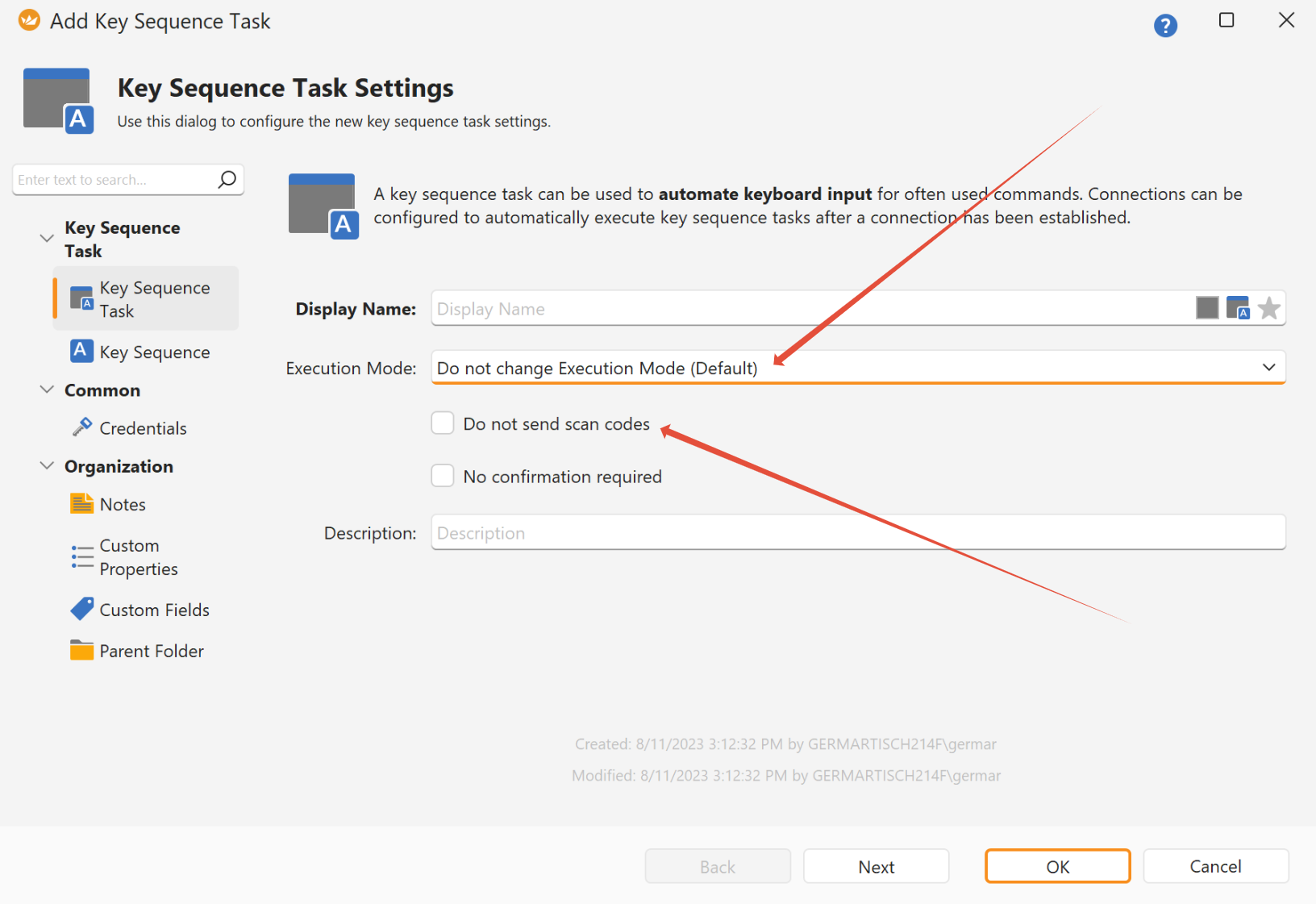Click the favorite star icon
Screen dimensions: 1316x904
point(1268,308)
